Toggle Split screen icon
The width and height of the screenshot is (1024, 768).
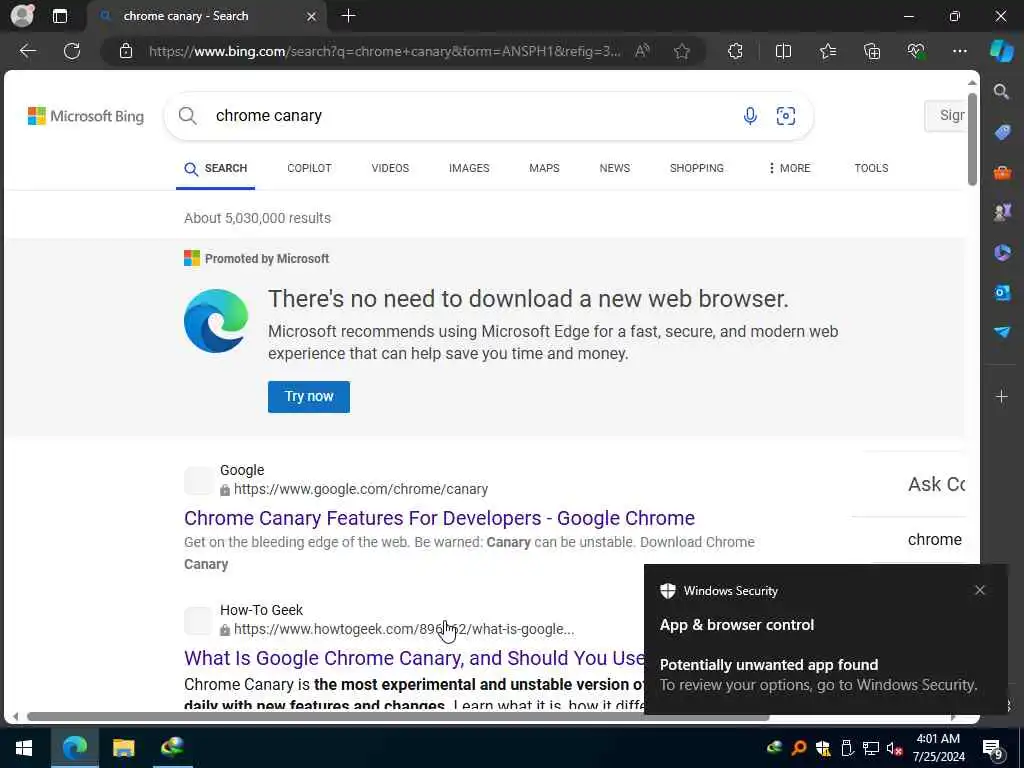[783, 51]
